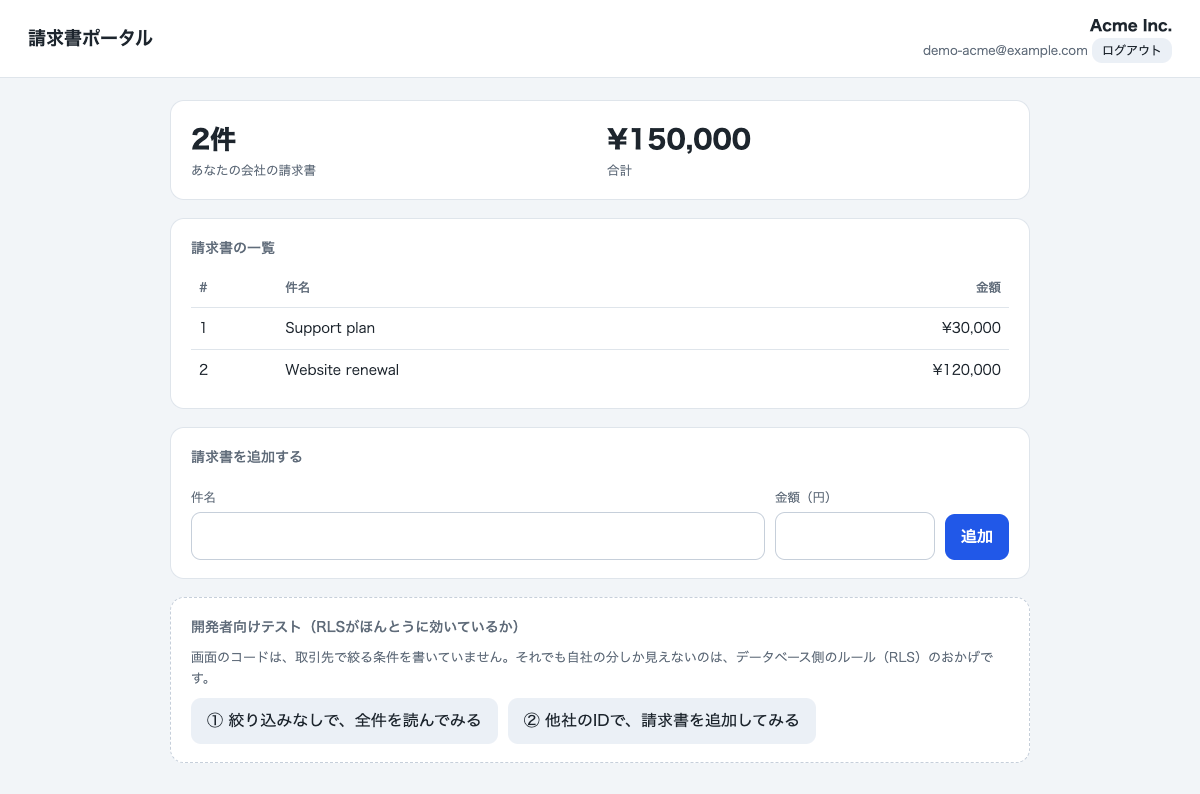Click ② 他社のIDで、請求書を追加してみる button
This screenshot has height=794, width=1200.
click(x=662, y=721)
